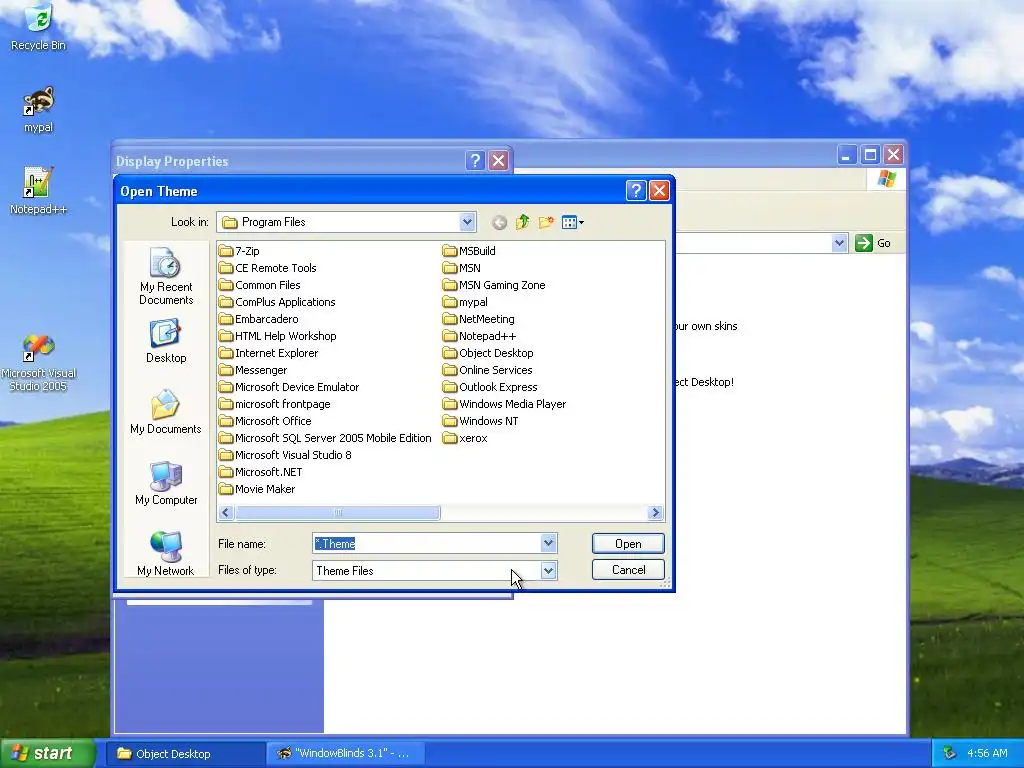Select the Common Files folder
This screenshot has height=768, width=1024.
pos(260,285)
